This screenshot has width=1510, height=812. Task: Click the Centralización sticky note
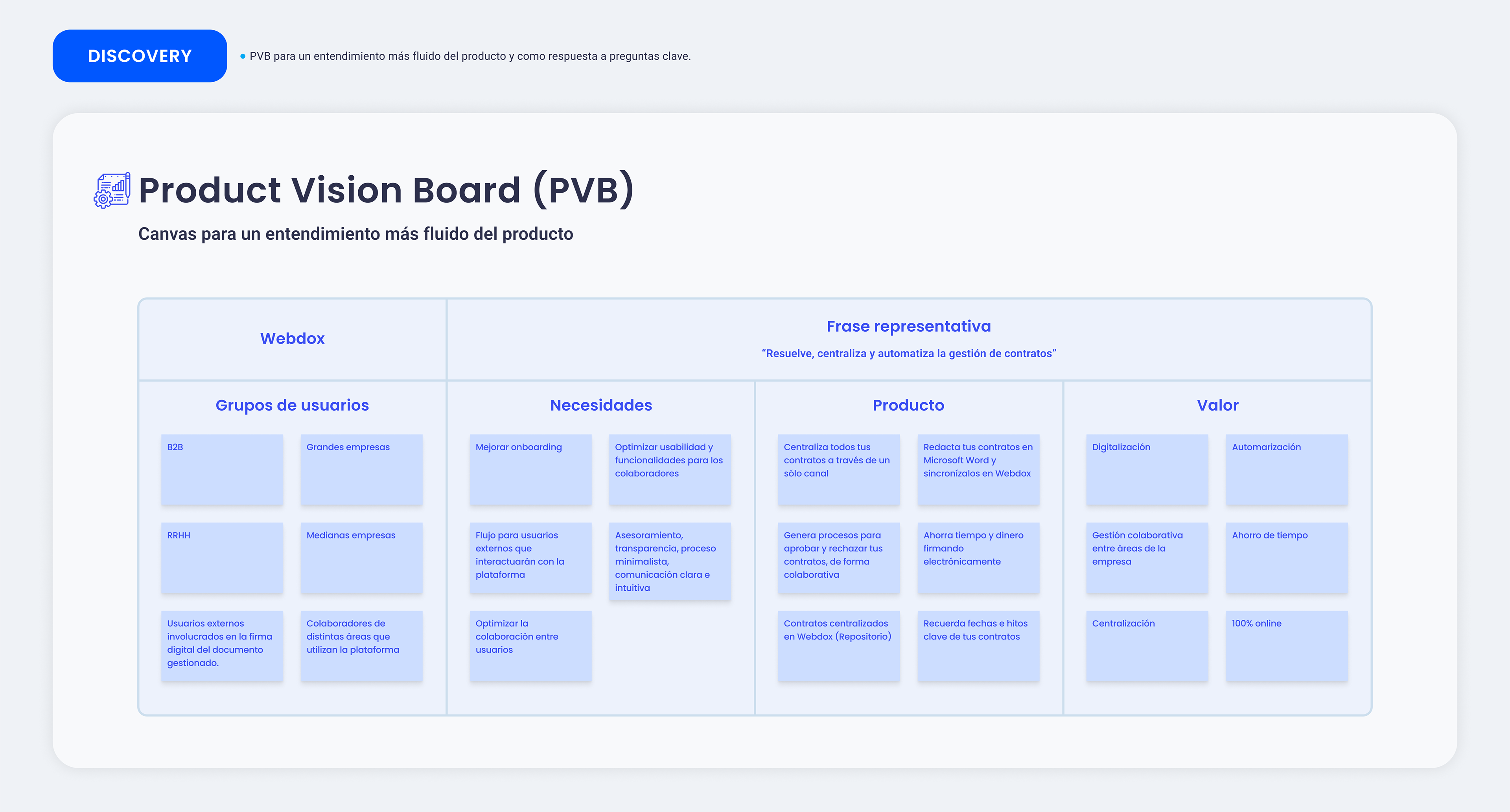click(1147, 645)
